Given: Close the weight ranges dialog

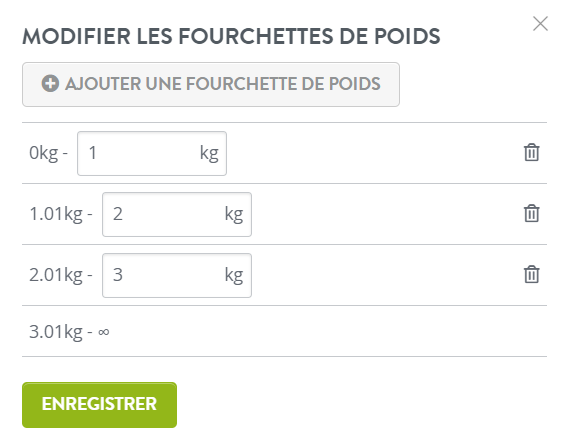Looking at the screenshot, I should (x=540, y=24).
